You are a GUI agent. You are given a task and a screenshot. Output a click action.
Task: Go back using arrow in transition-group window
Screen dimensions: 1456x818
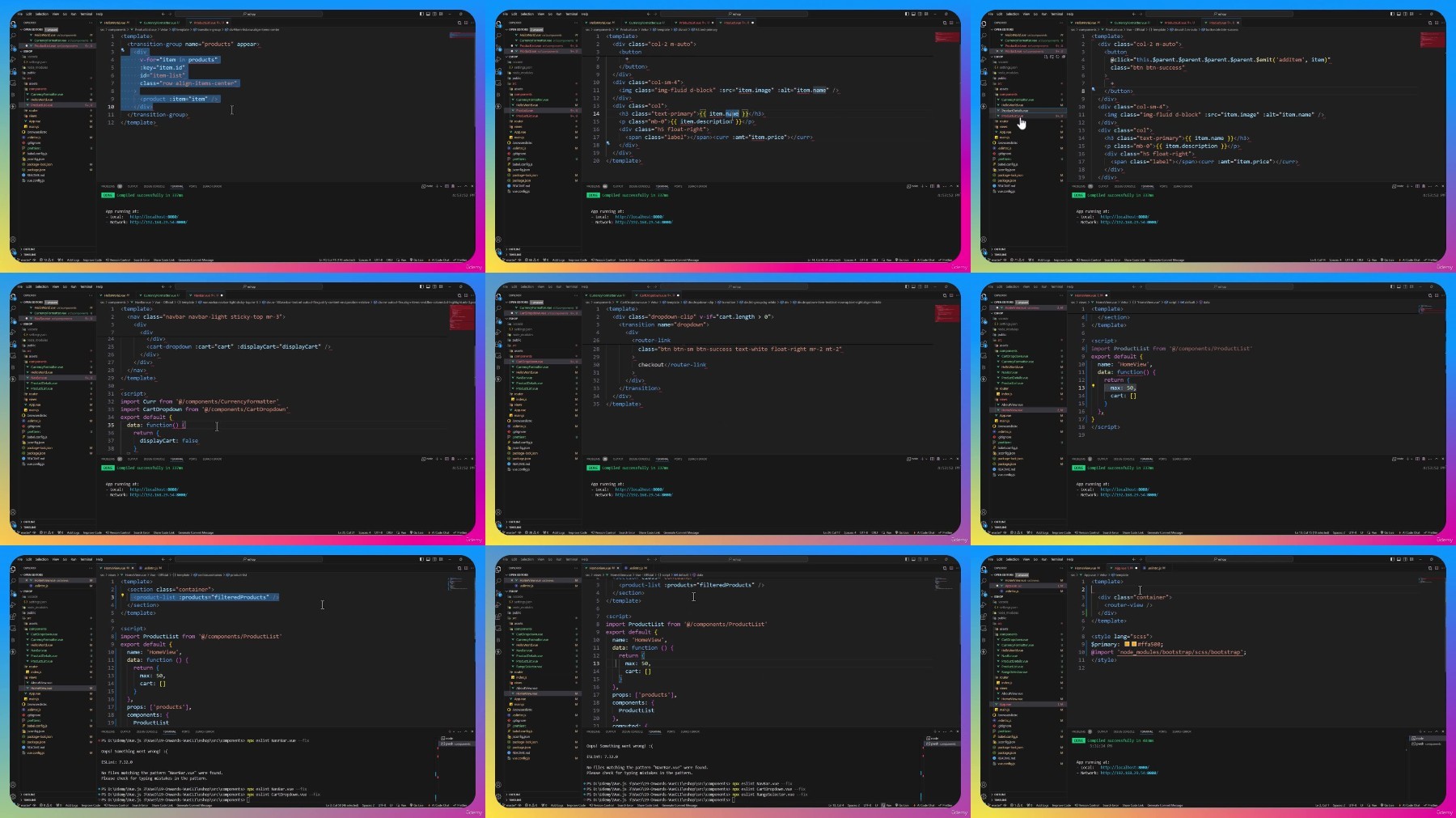point(163,14)
